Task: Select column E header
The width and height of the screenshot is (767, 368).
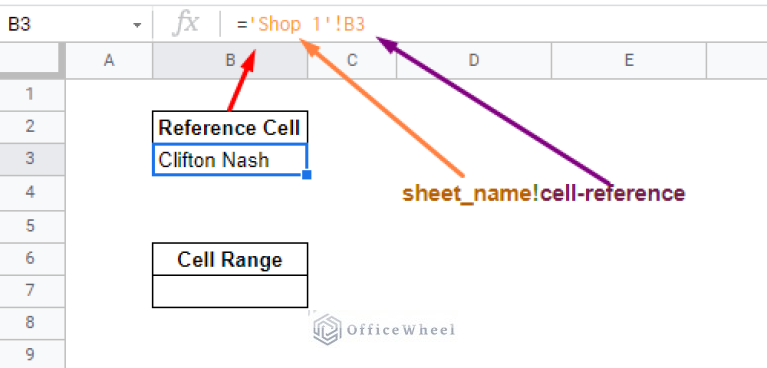Action: 629,61
